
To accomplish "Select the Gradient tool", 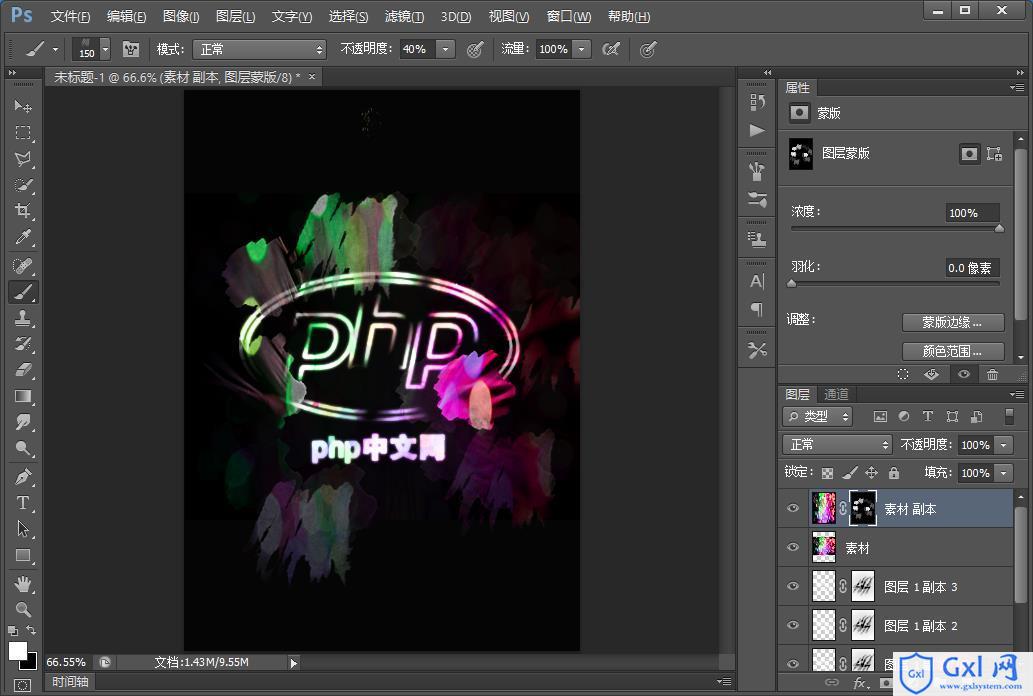I will (x=23, y=396).
